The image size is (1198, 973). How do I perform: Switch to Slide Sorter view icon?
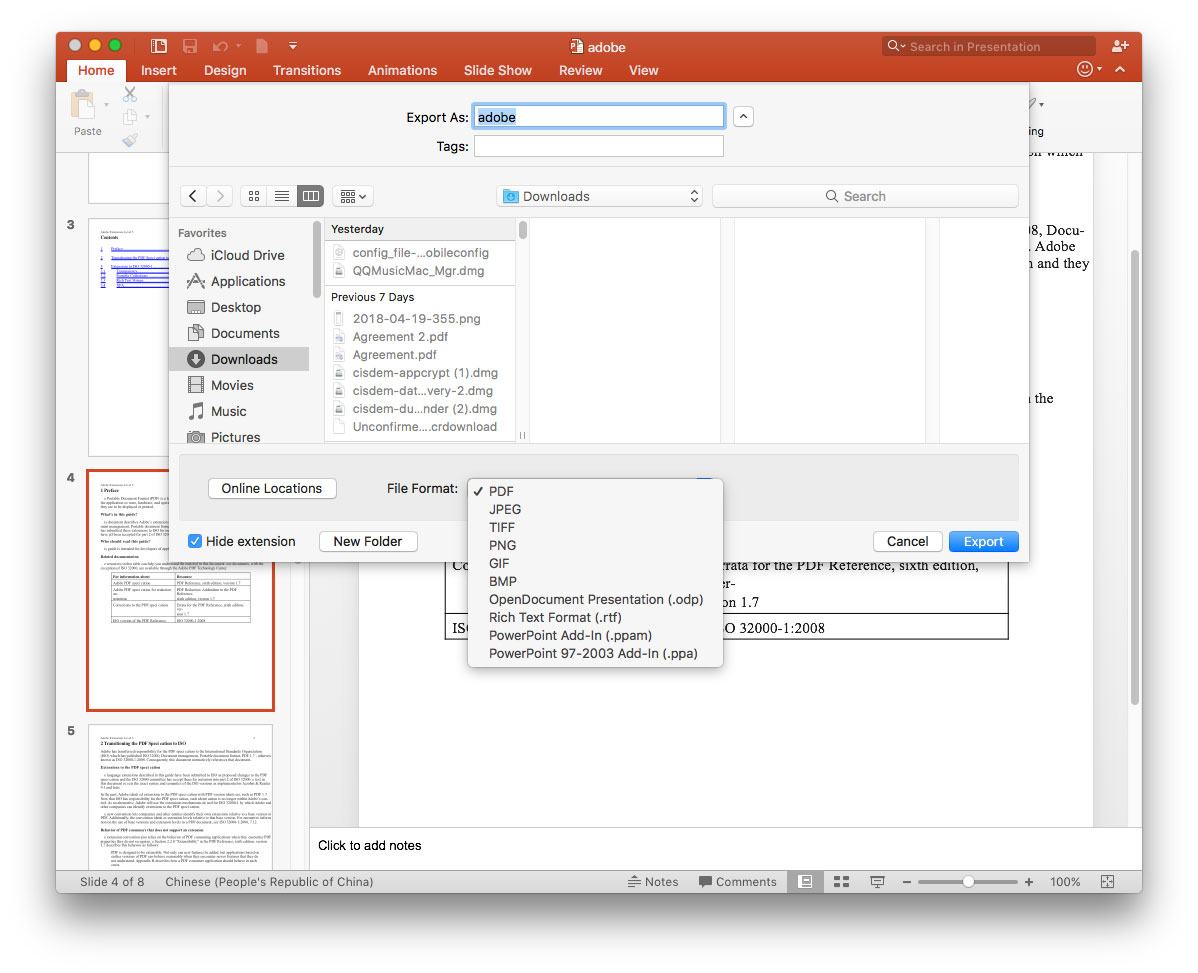point(841,882)
